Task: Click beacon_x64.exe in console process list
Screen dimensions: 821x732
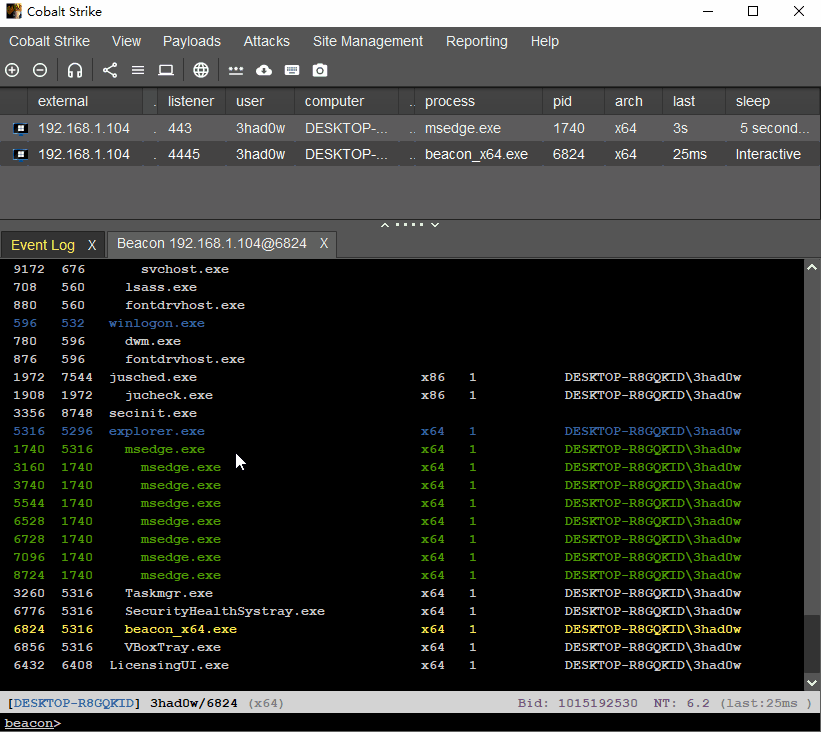Action: click(x=181, y=629)
